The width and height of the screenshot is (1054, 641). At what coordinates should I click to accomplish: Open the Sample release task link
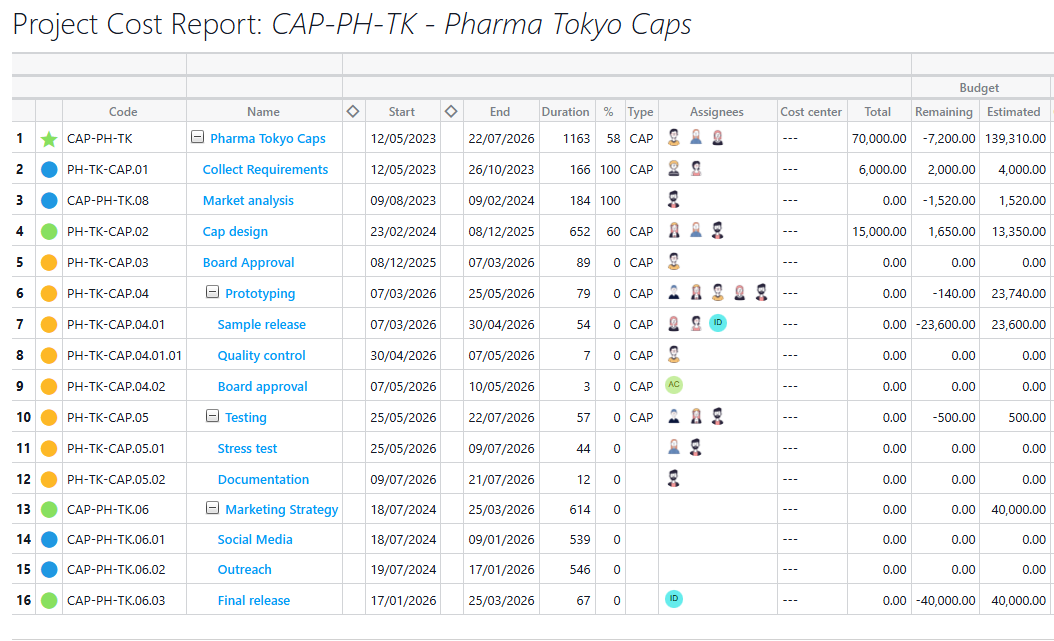(x=261, y=325)
